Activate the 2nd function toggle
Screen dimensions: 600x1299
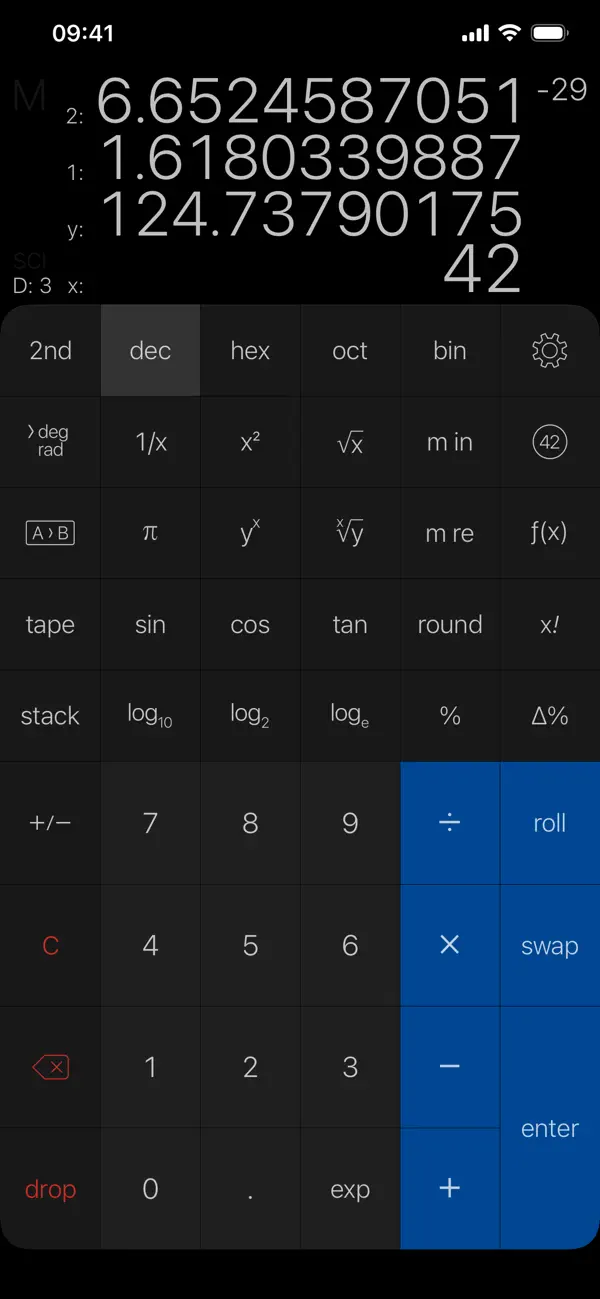click(x=50, y=350)
